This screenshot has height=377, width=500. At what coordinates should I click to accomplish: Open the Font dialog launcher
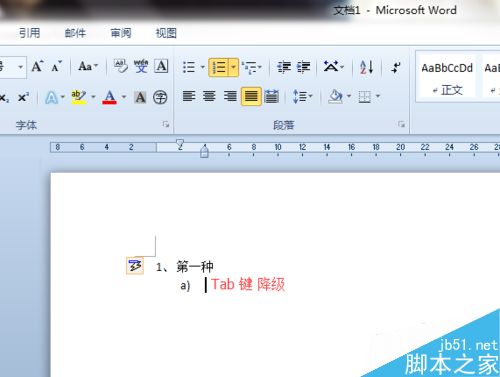(166, 124)
